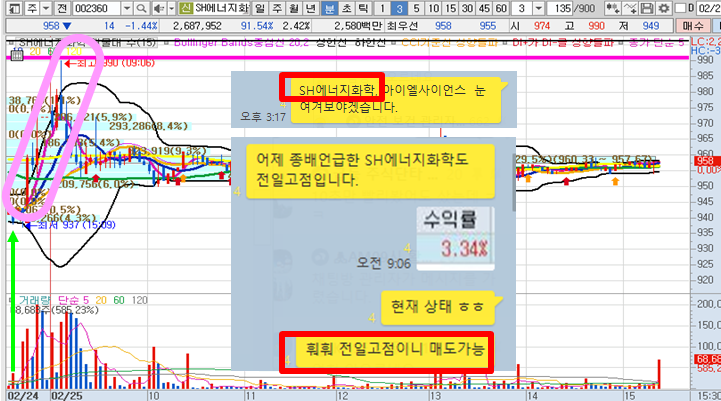Viewport: 721px width, 401px height.
Task: Expand the dropdown beside the speaker icon
Action: 172,8
